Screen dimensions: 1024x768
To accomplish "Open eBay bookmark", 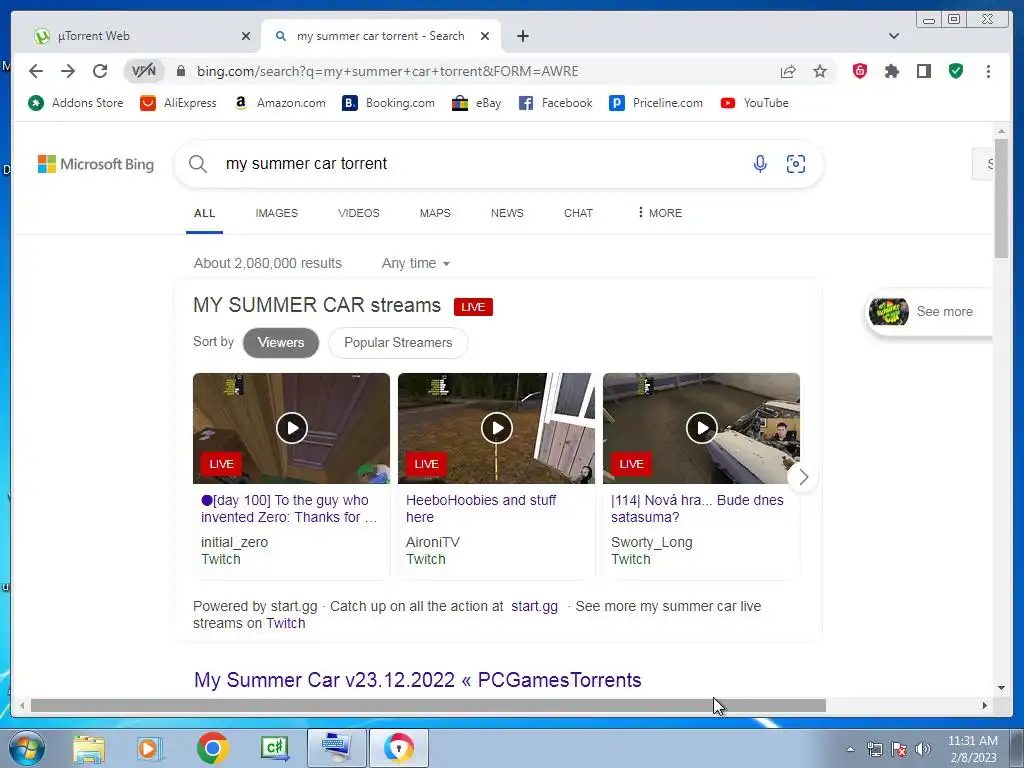I will point(477,103).
